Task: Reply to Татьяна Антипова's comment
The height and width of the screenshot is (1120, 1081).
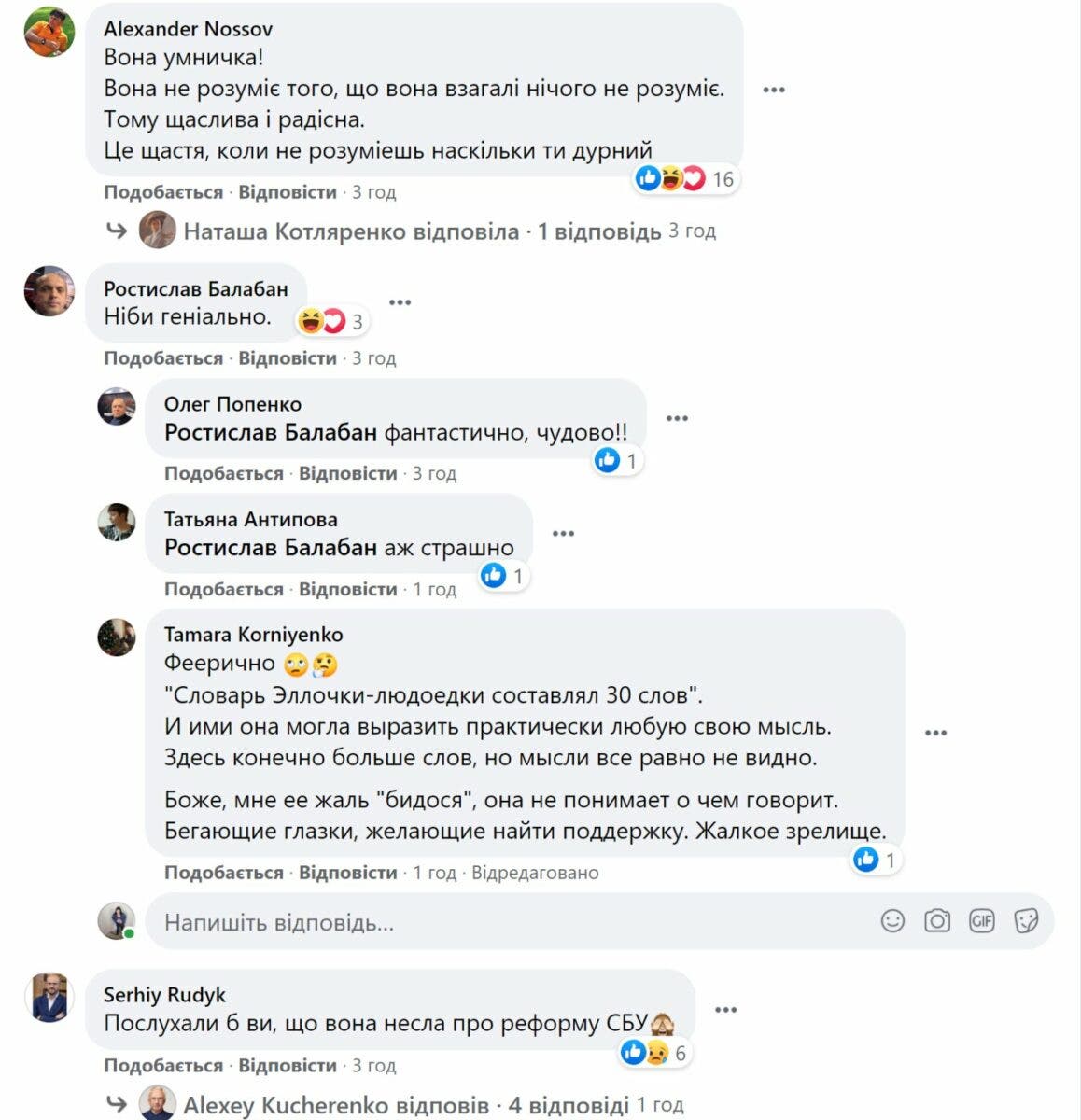Action: tap(347, 589)
